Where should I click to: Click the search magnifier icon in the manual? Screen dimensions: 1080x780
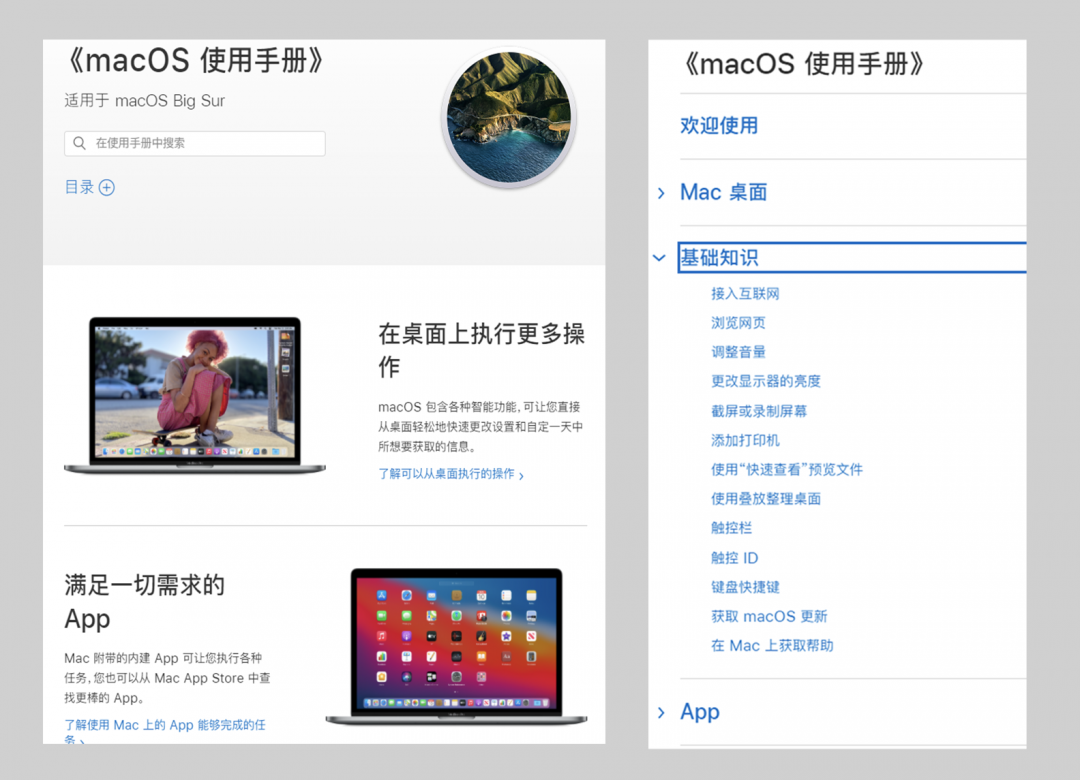coord(80,143)
